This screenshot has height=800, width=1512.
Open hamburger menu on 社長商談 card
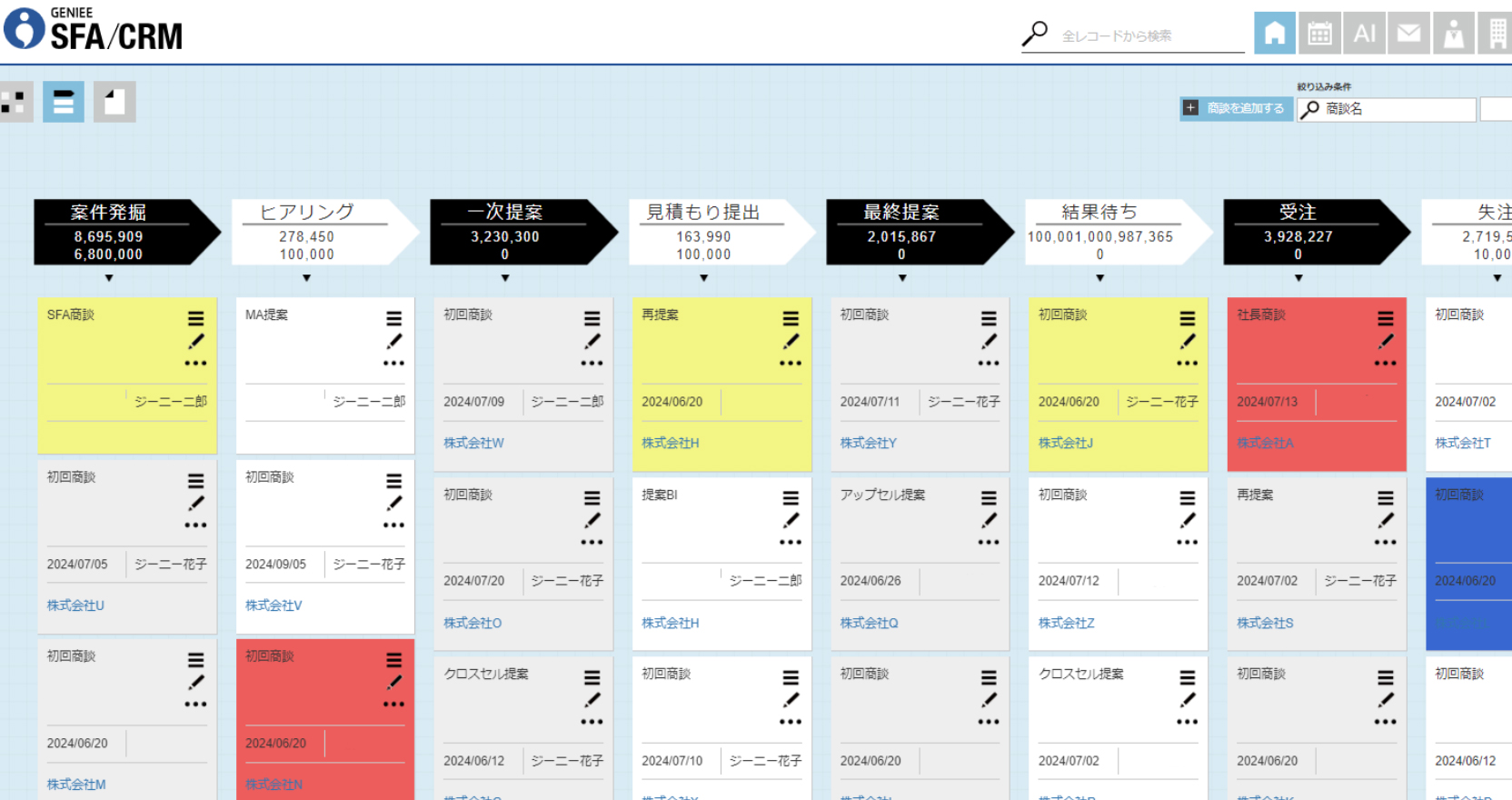1385,318
